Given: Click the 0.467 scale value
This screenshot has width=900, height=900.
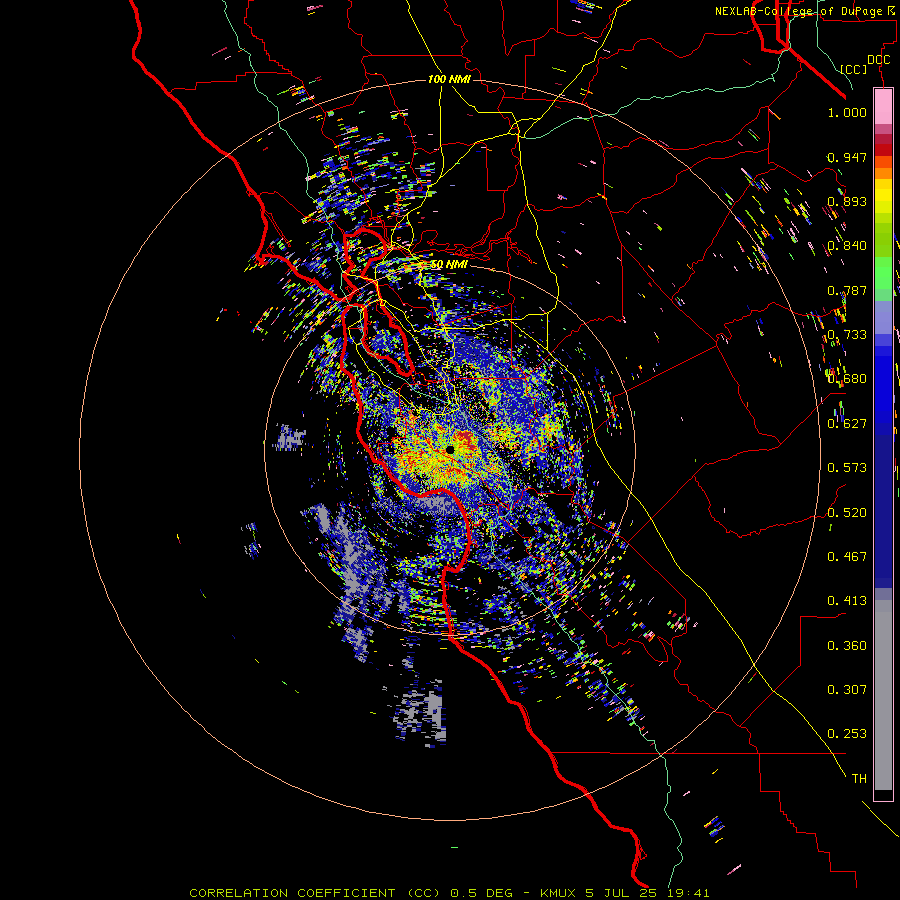Looking at the screenshot, I should [847, 557].
